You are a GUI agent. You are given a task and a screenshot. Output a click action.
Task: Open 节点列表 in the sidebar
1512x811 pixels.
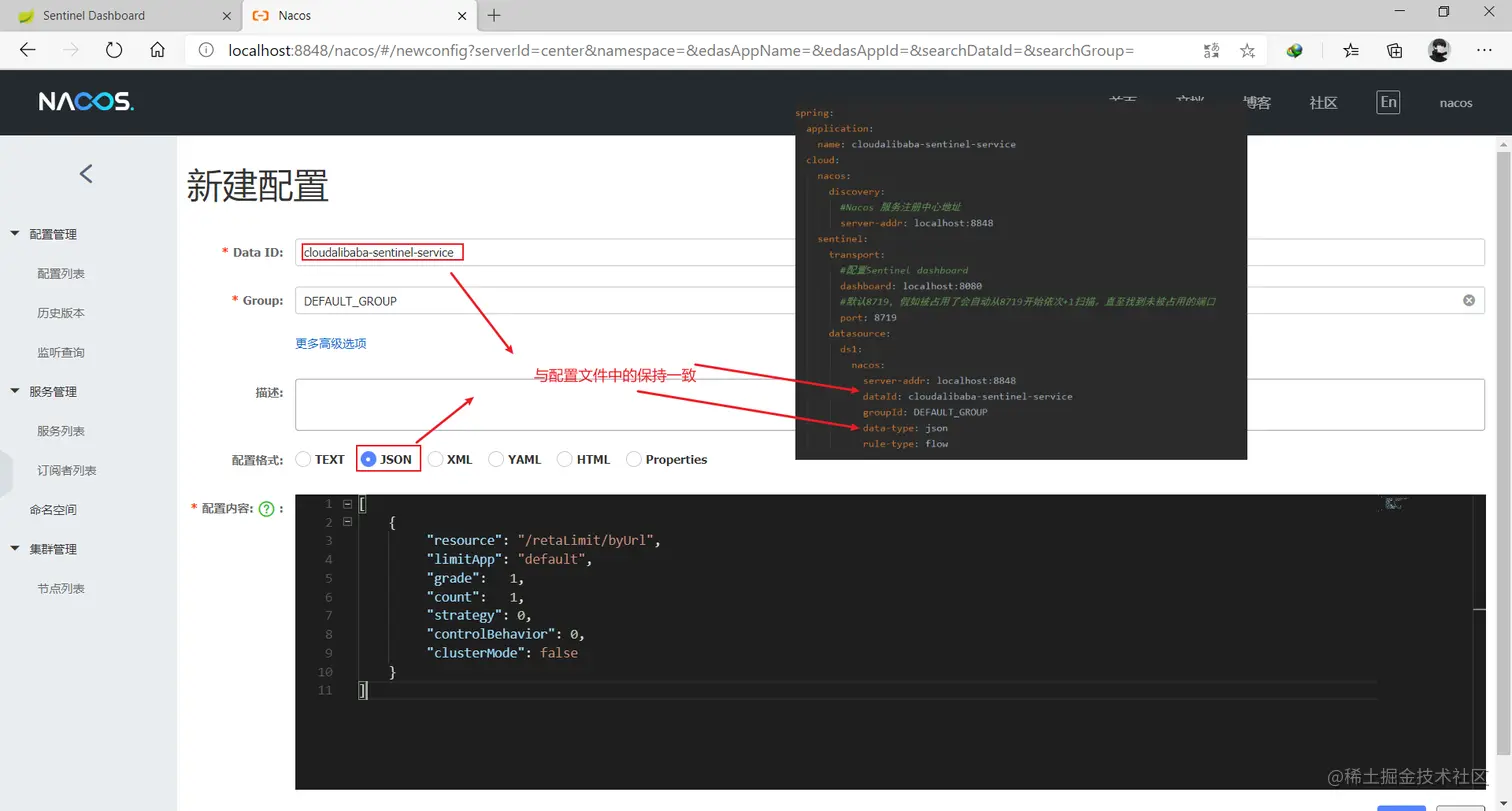tap(61, 588)
